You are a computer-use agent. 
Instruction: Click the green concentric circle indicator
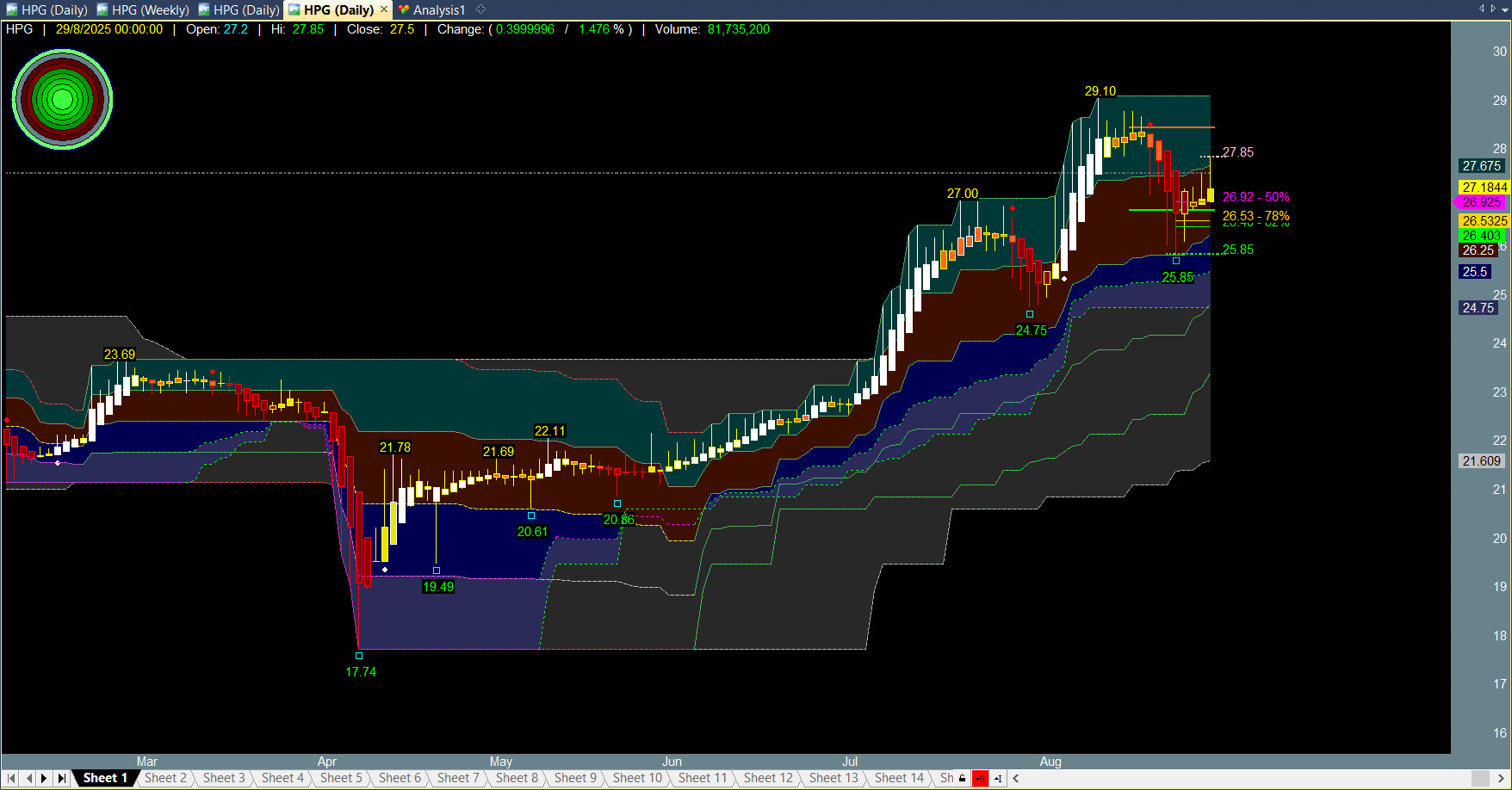click(62, 99)
